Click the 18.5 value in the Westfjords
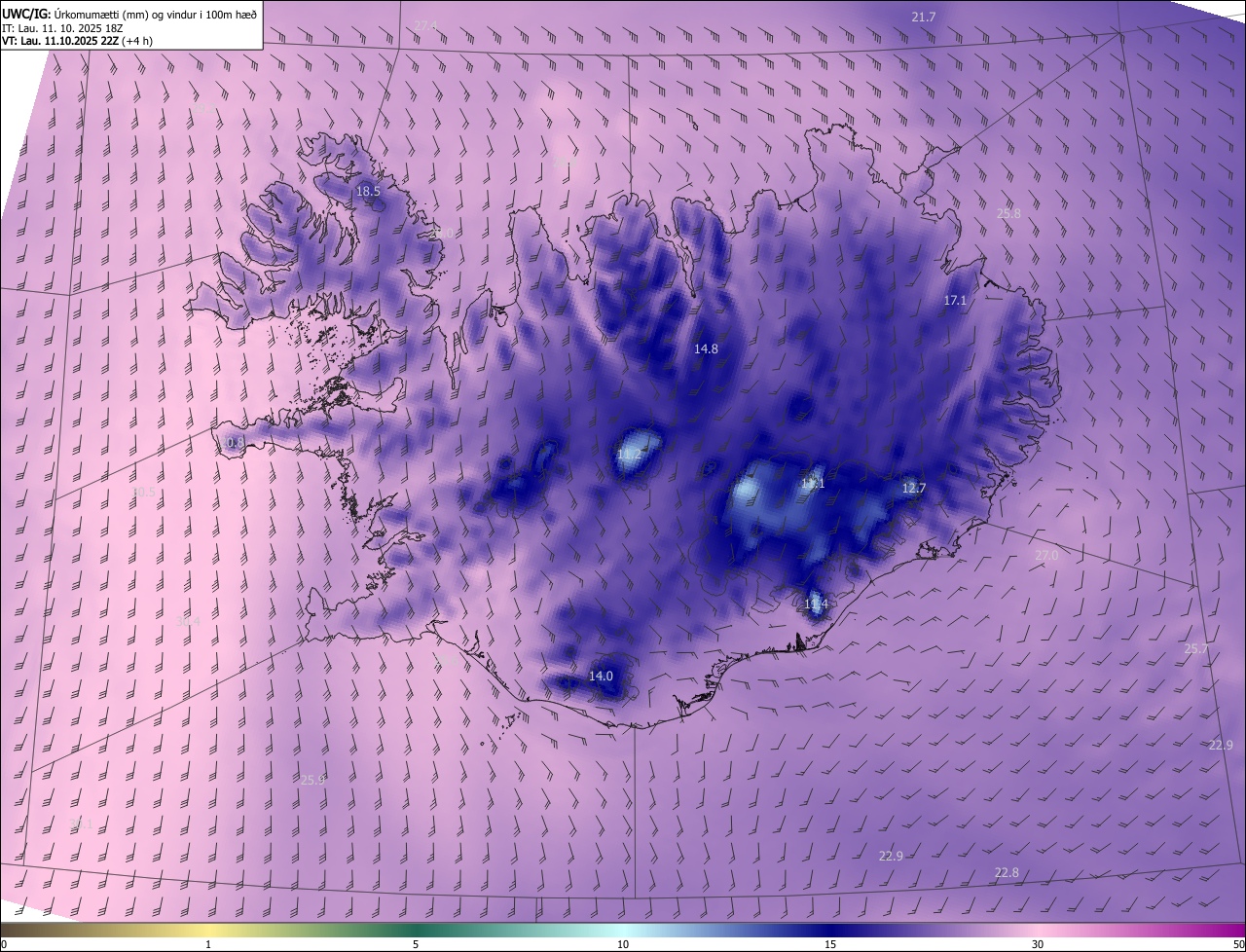 pos(368,192)
